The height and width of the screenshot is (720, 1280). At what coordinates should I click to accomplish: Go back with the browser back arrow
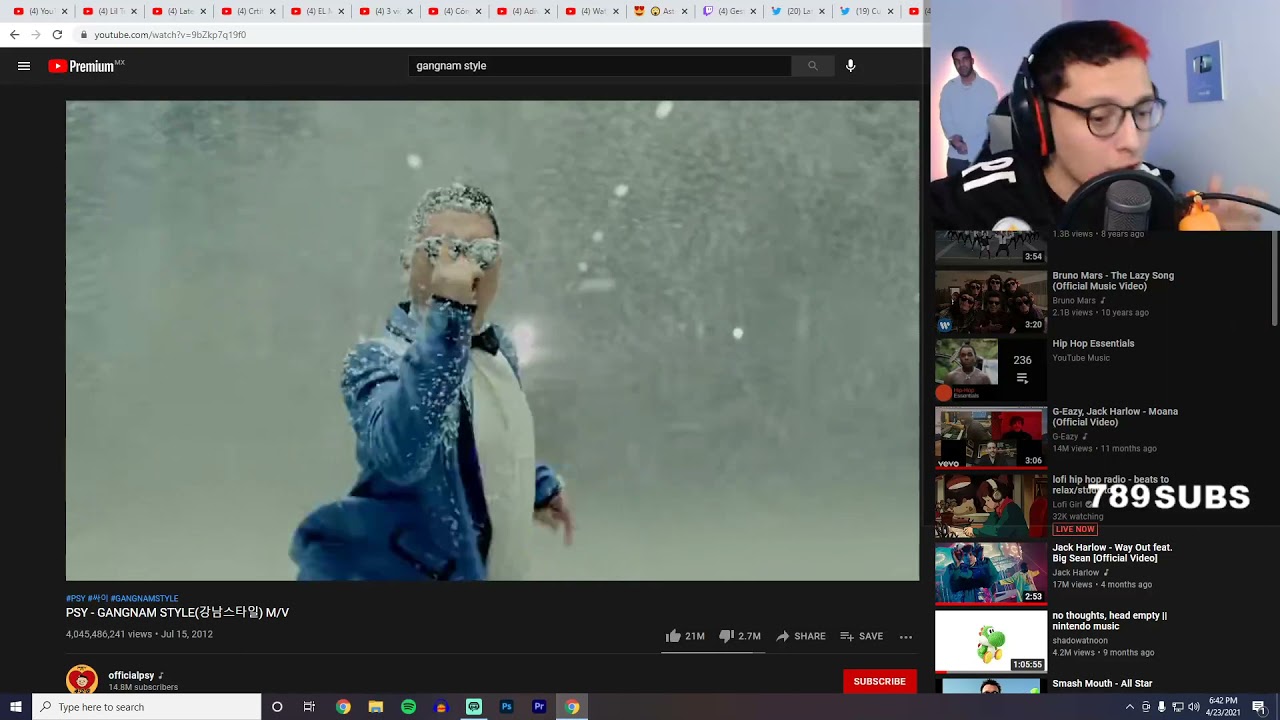(x=14, y=34)
